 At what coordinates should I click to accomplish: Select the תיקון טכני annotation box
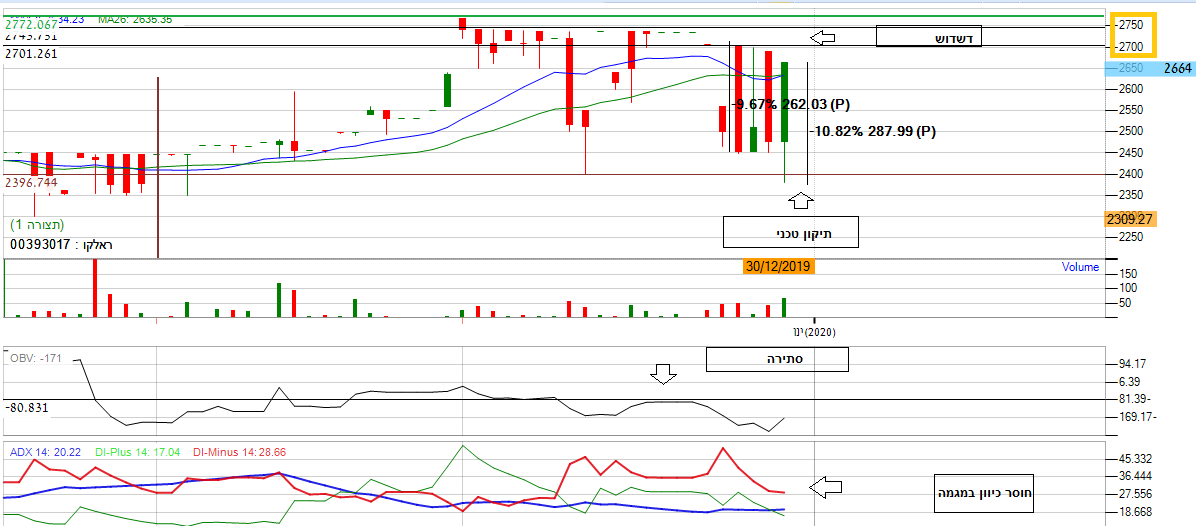click(791, 232)
